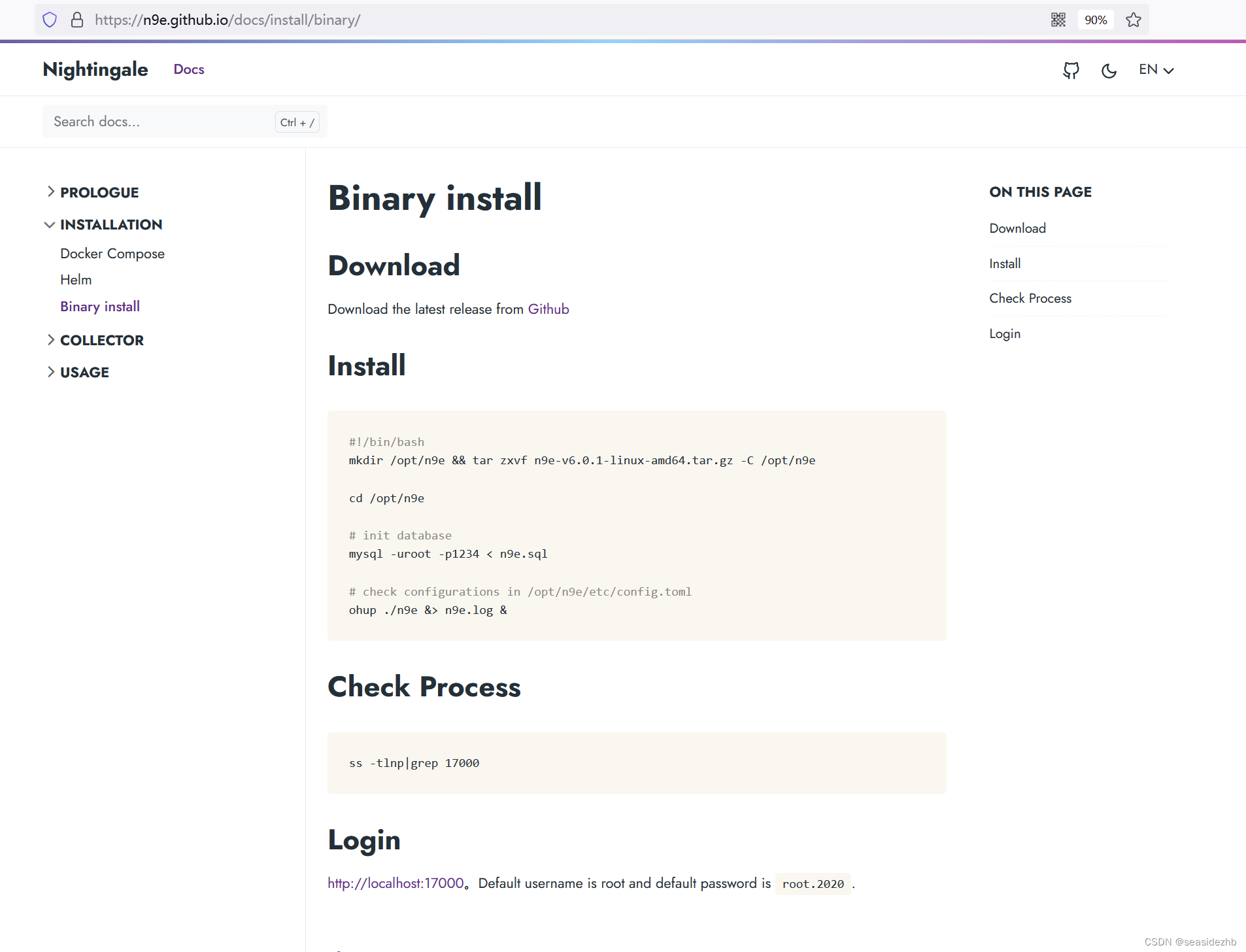The width and height of the screenshot is (1246, 952).
Task: Click the '# check configurations' comment line
Action: pyautogui.click(x=520, y=592)
